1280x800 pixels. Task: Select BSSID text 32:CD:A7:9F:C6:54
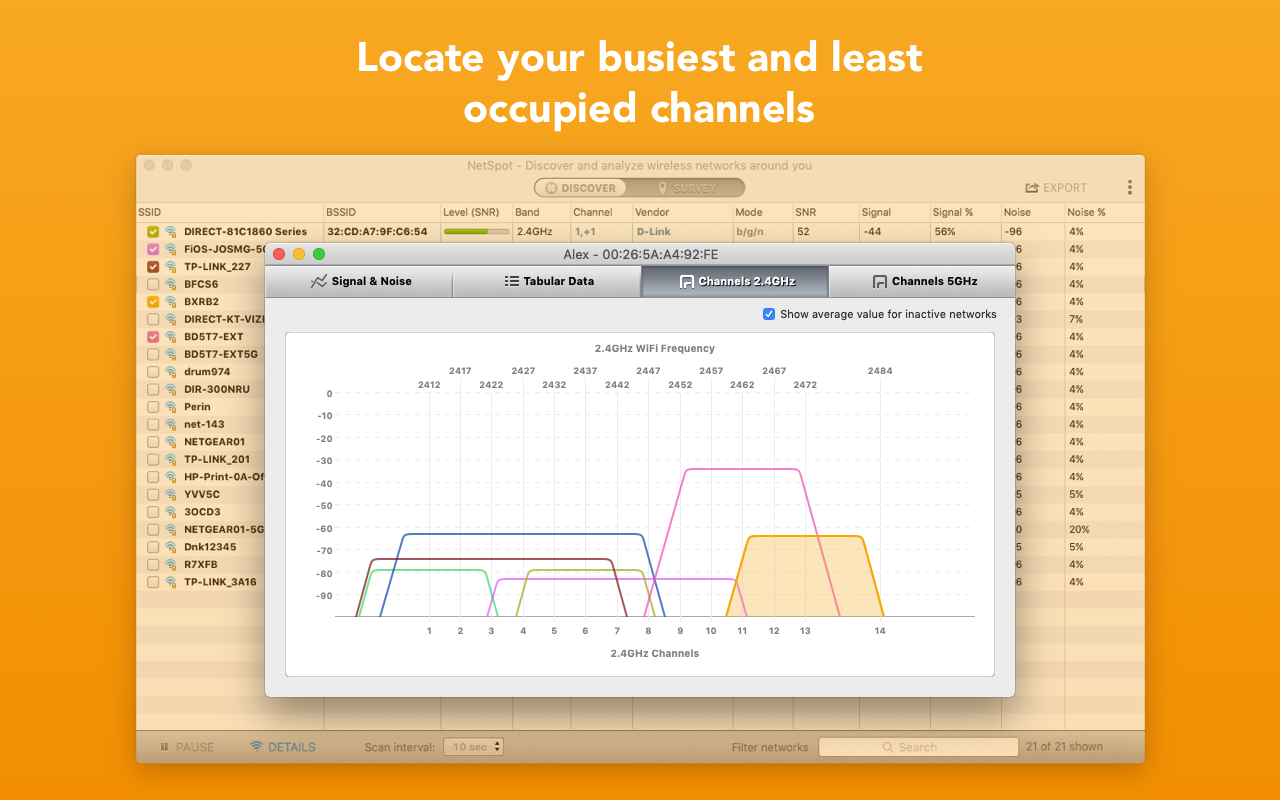pyautogui.click(x=377, y=232)
